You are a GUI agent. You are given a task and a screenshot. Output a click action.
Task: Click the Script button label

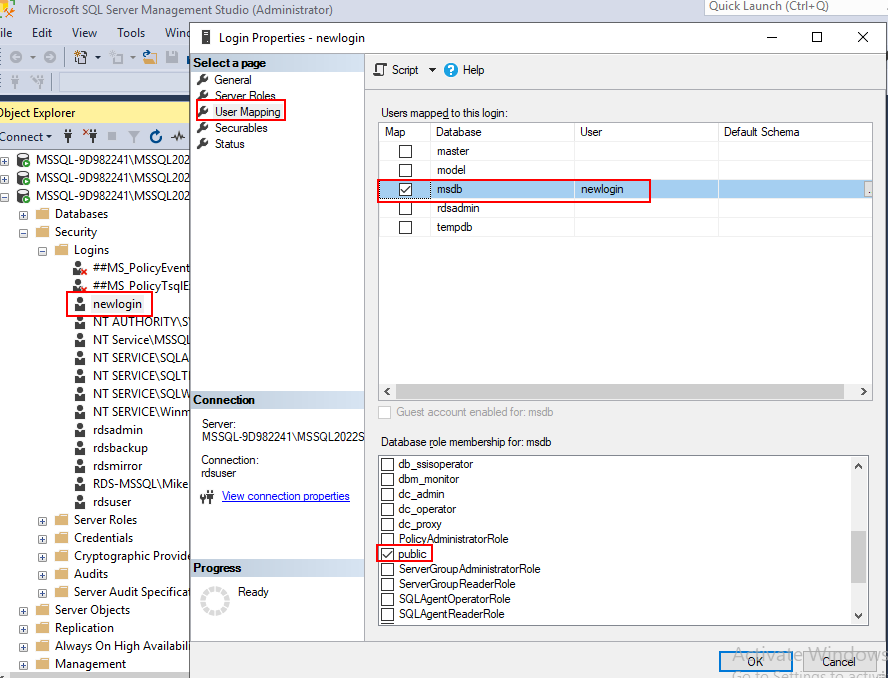click(x=405, y=70)
